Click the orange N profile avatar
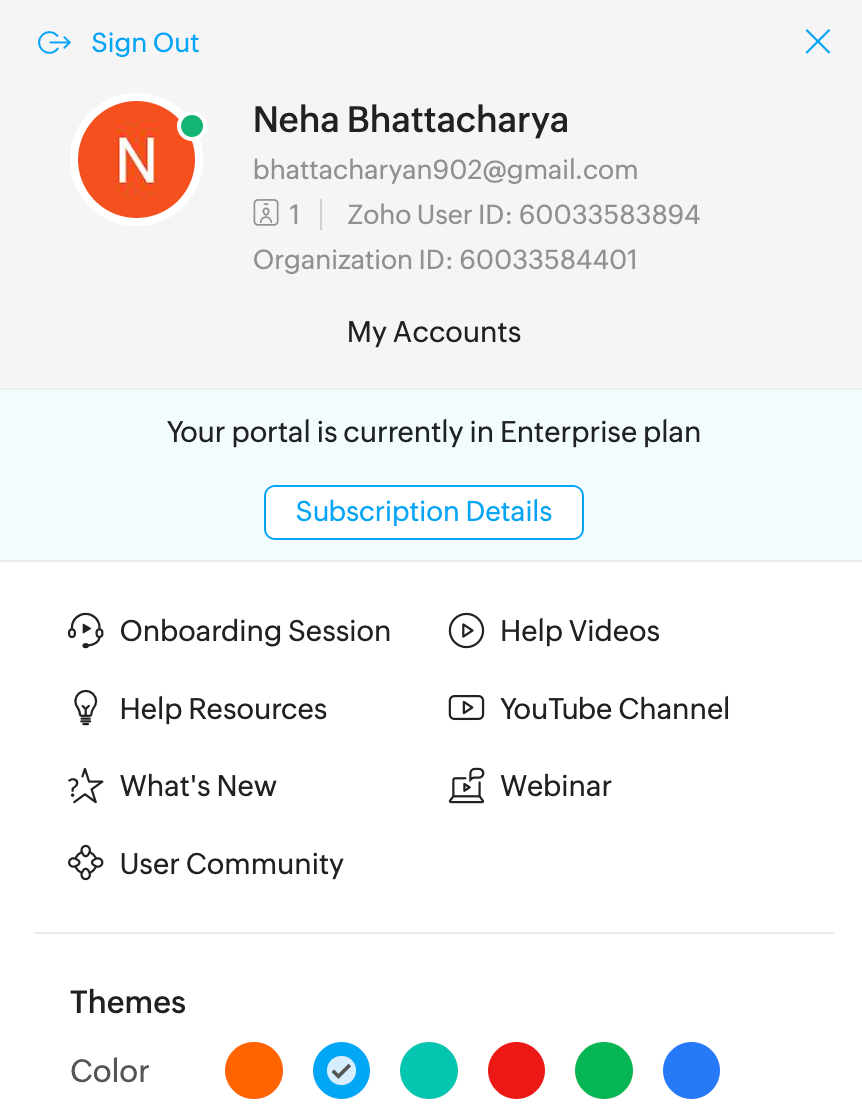The image size is (862, 1105). pyautogui.click(x=137, y=160)
